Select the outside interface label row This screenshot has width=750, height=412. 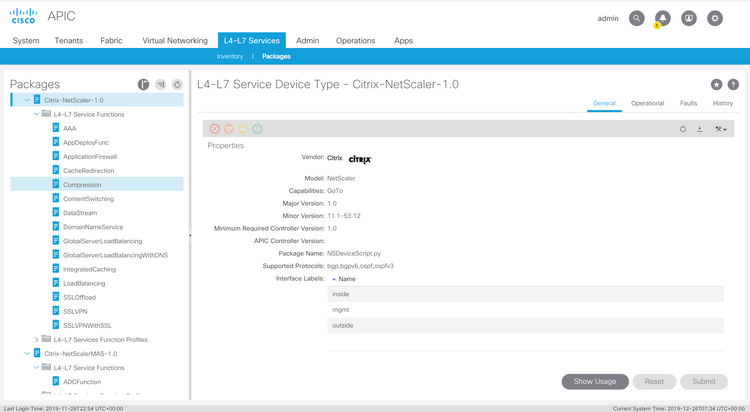525,325
